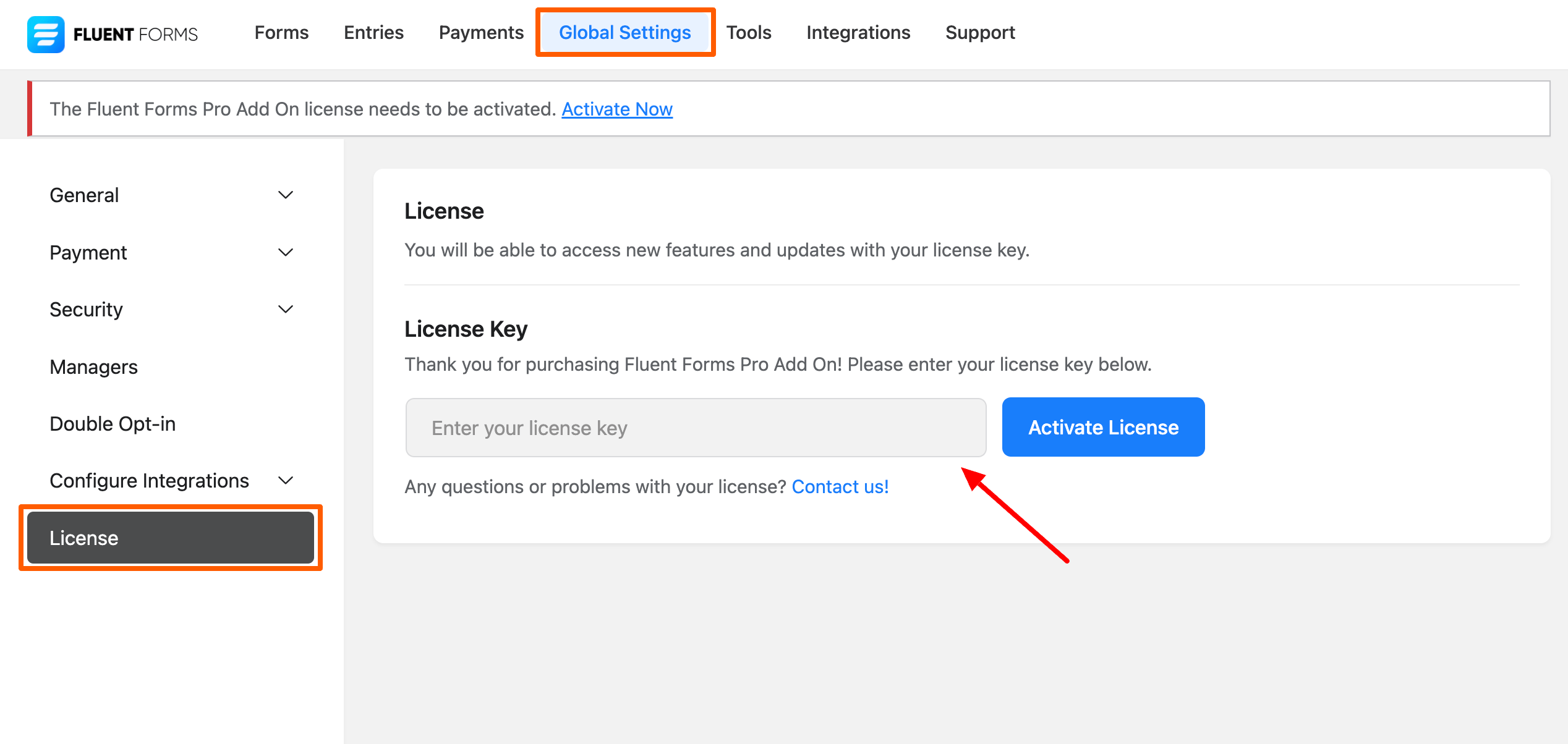
Task: Open the Support page
Action: pyautogui.click(x=980, y=33)
